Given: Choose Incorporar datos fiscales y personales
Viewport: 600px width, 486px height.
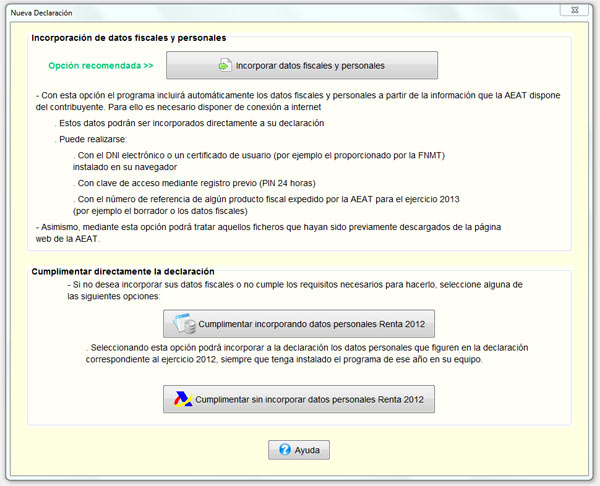Looking at the screenshot, I should click(x=302, y=65).
